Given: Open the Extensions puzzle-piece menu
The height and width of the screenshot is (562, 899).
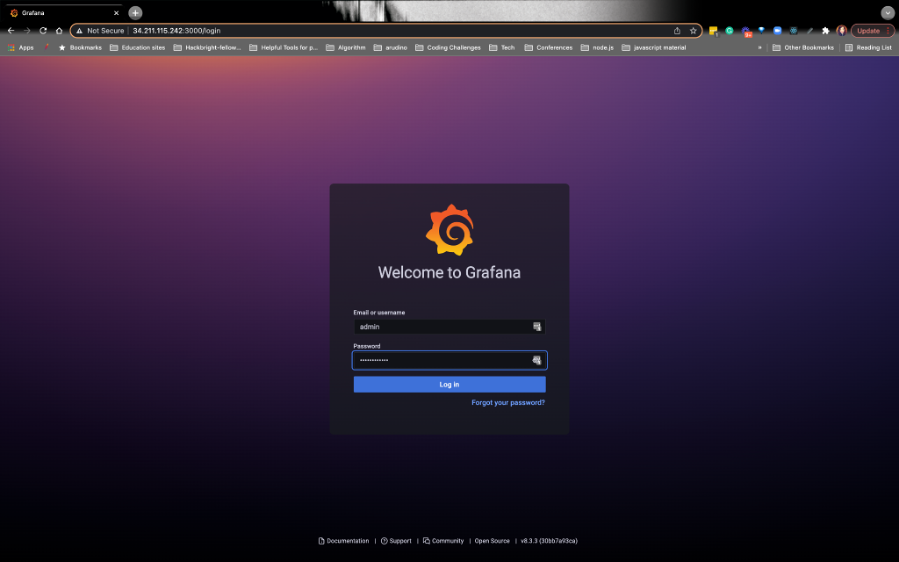Looking at the screenshot, I should coord(826,30).
